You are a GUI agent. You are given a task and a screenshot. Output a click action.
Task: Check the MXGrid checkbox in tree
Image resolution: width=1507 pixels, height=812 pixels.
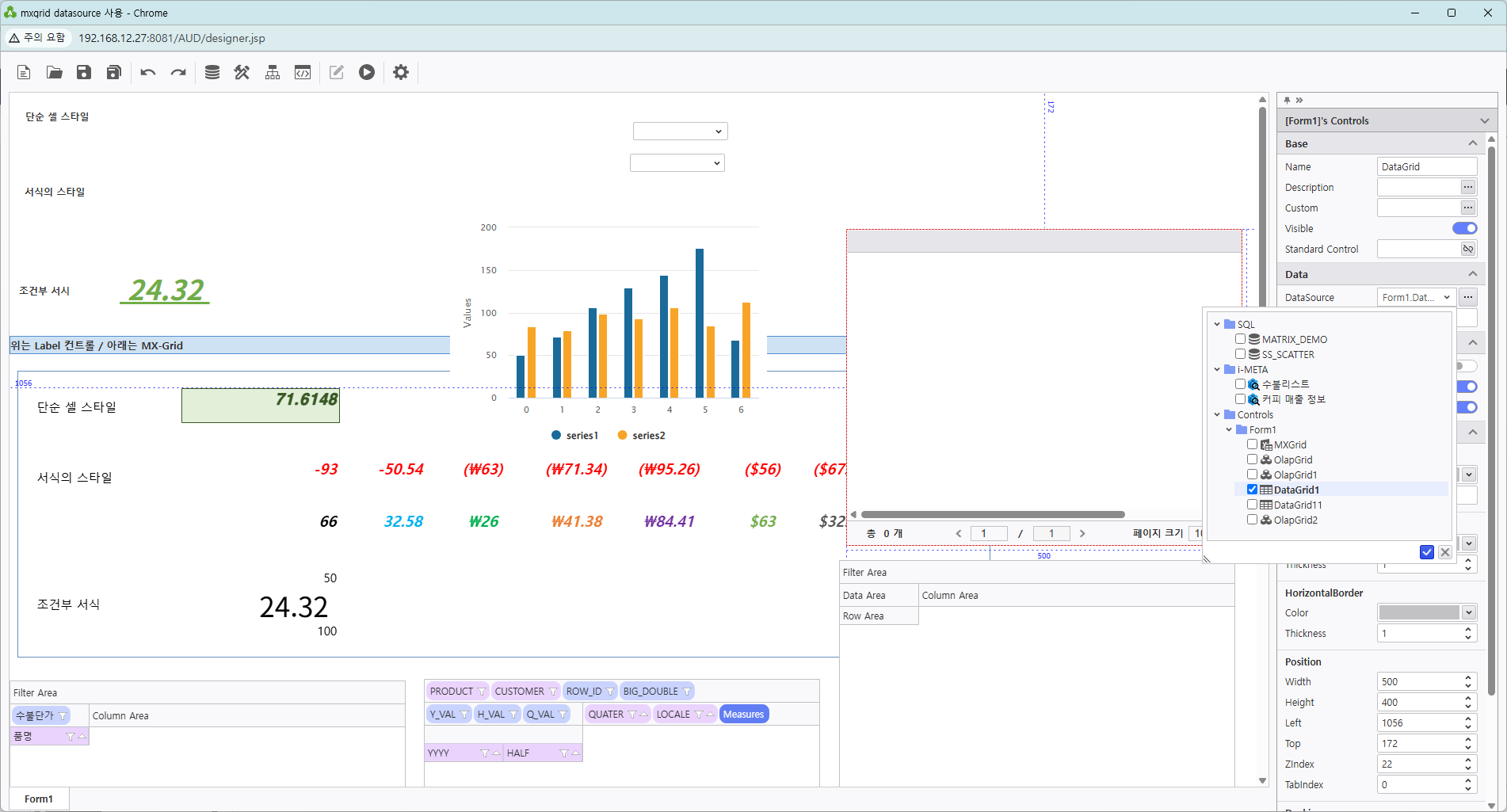[x=1252, y=444]
